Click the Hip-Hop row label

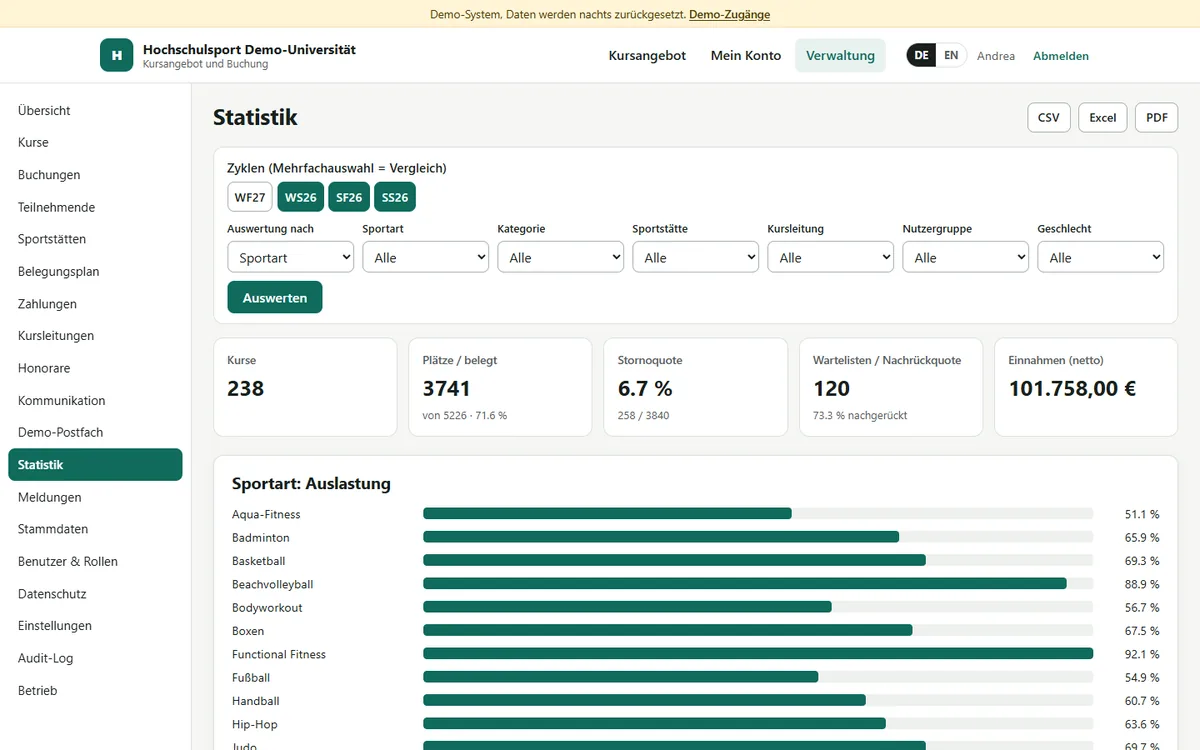255,724
